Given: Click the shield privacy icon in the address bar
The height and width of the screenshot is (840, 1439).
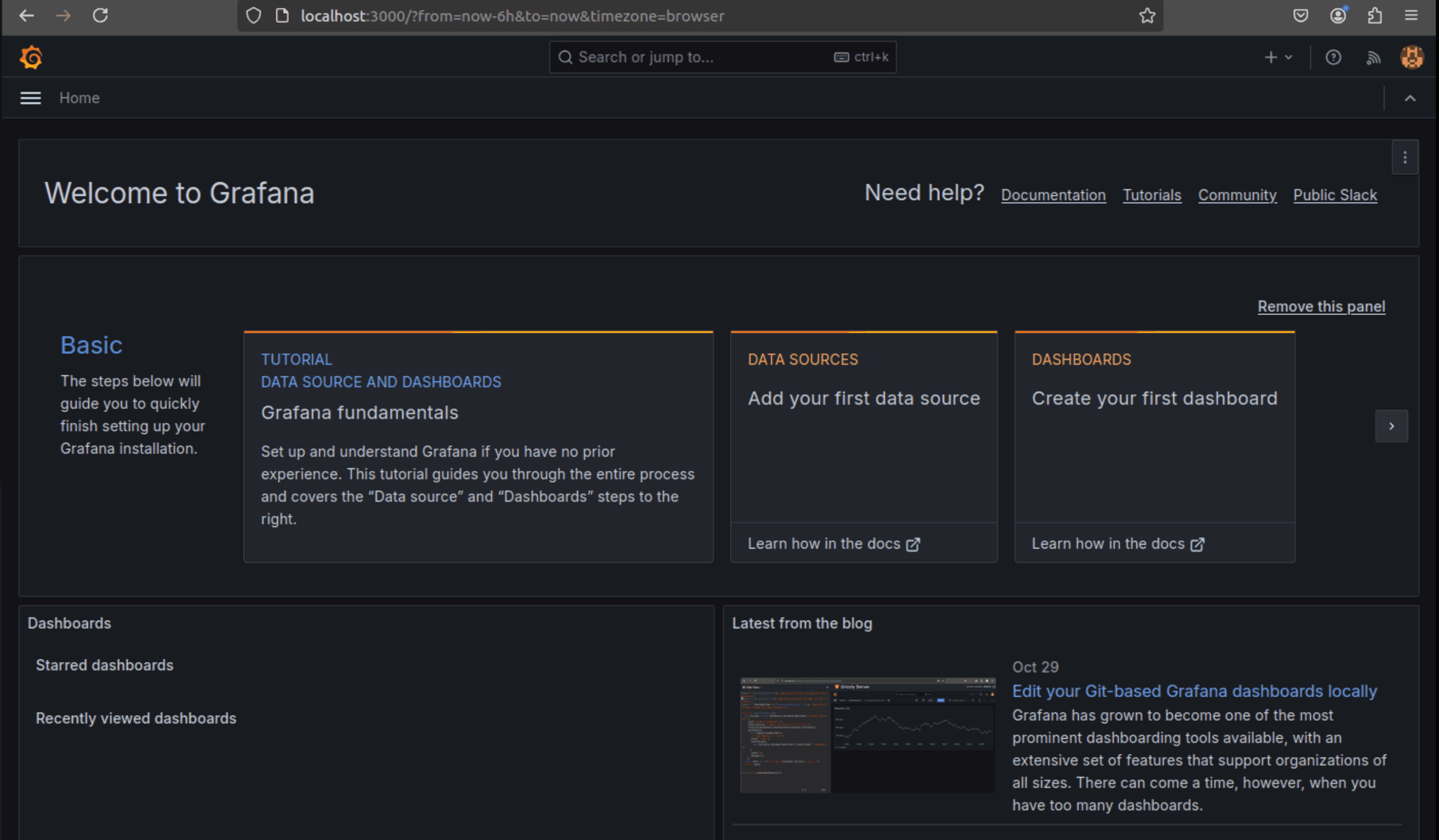Looking at the screenshot, I should pyautogui.click(x=253, y=16).
